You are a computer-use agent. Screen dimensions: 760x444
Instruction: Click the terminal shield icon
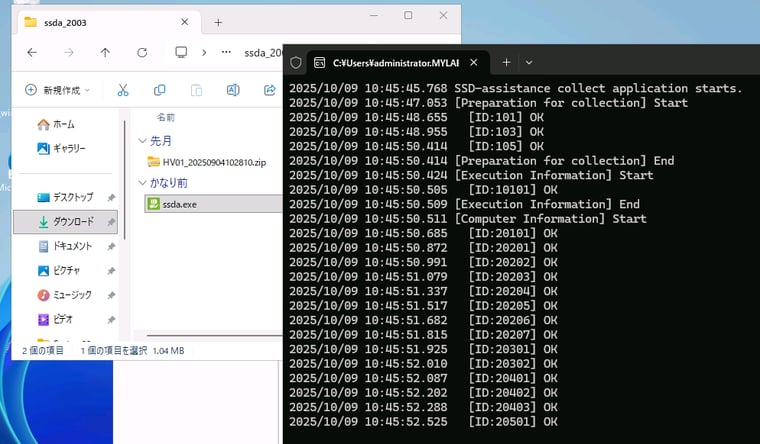296,62
